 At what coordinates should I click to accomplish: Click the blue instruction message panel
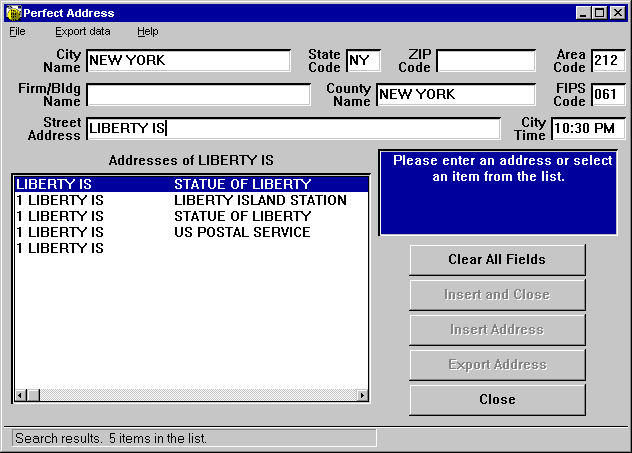click(x=498, y=193)
